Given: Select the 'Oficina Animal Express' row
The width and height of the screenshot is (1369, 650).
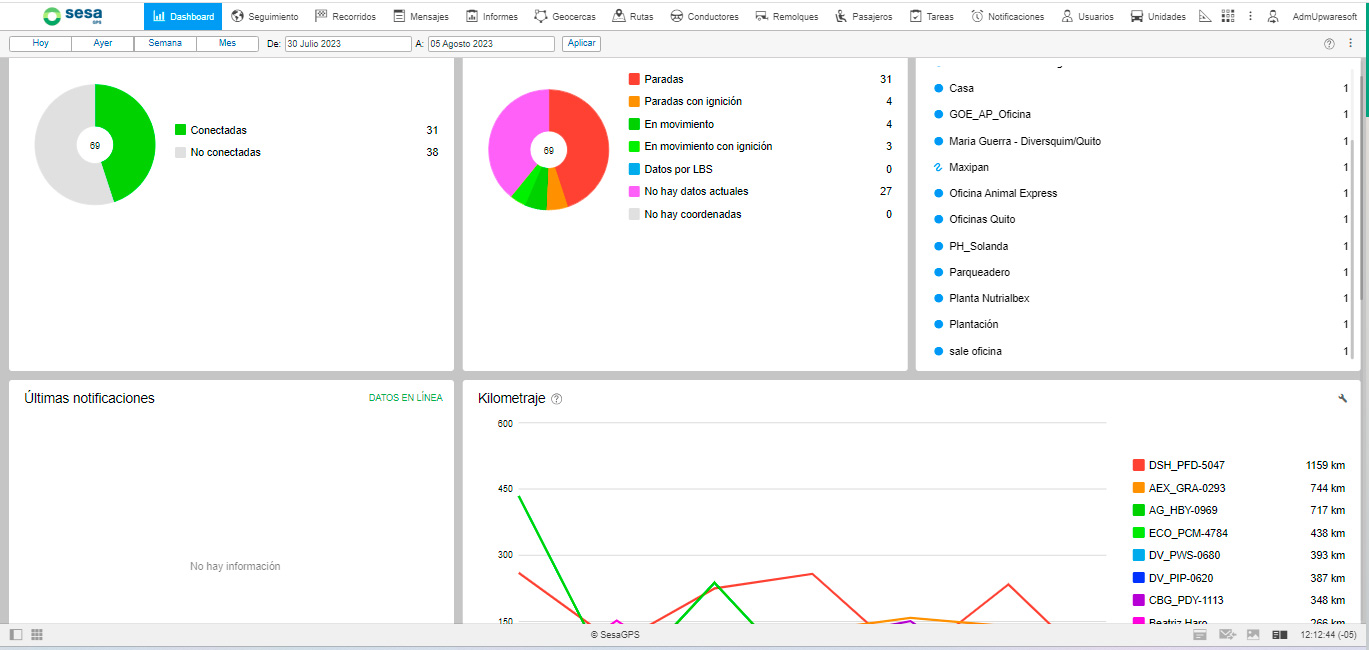Looking at the screenshot, I should click(x=1141, y=193).
